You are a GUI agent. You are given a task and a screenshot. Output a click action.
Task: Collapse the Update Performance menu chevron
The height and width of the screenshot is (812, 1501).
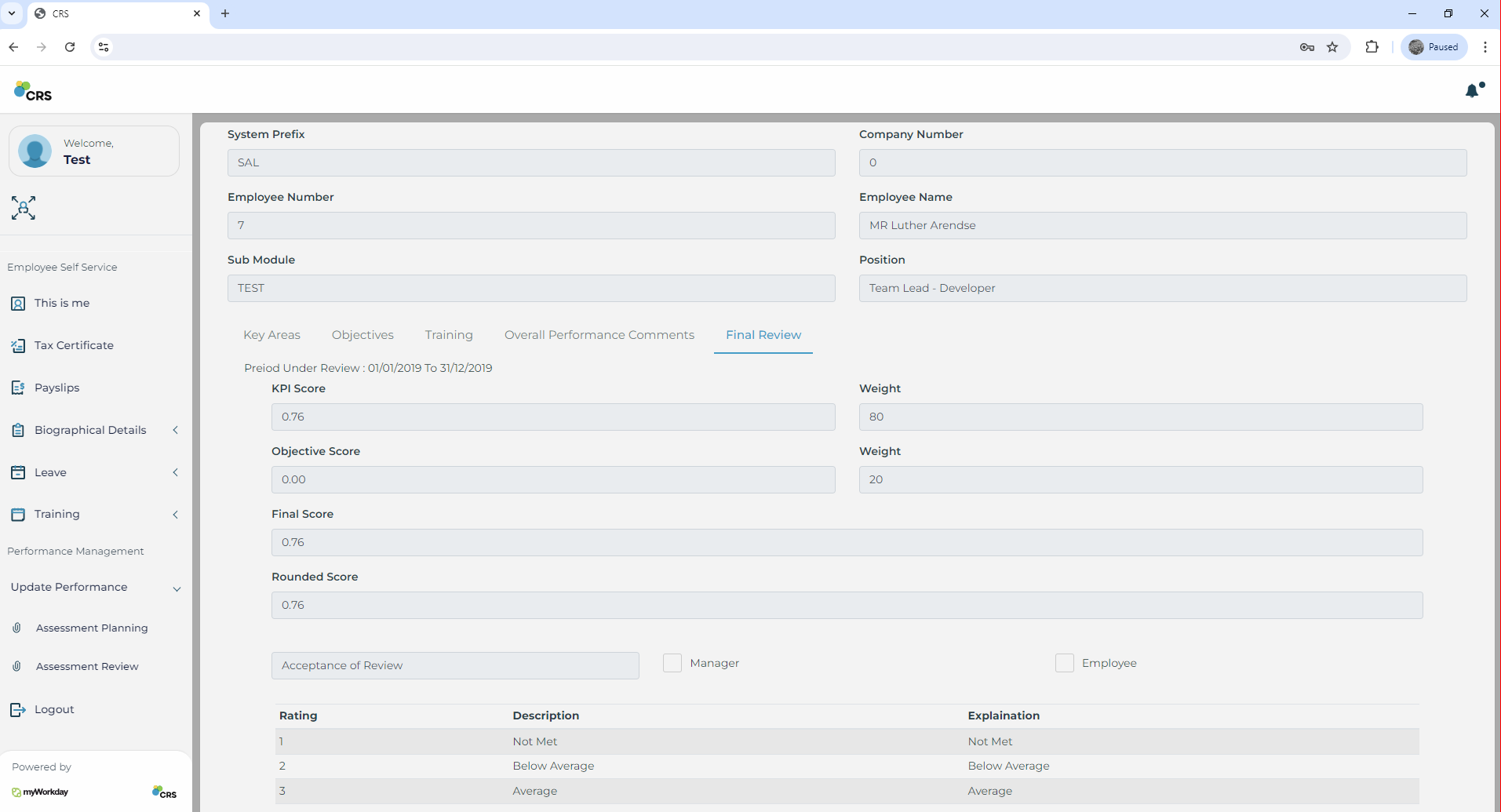[177, 589]
